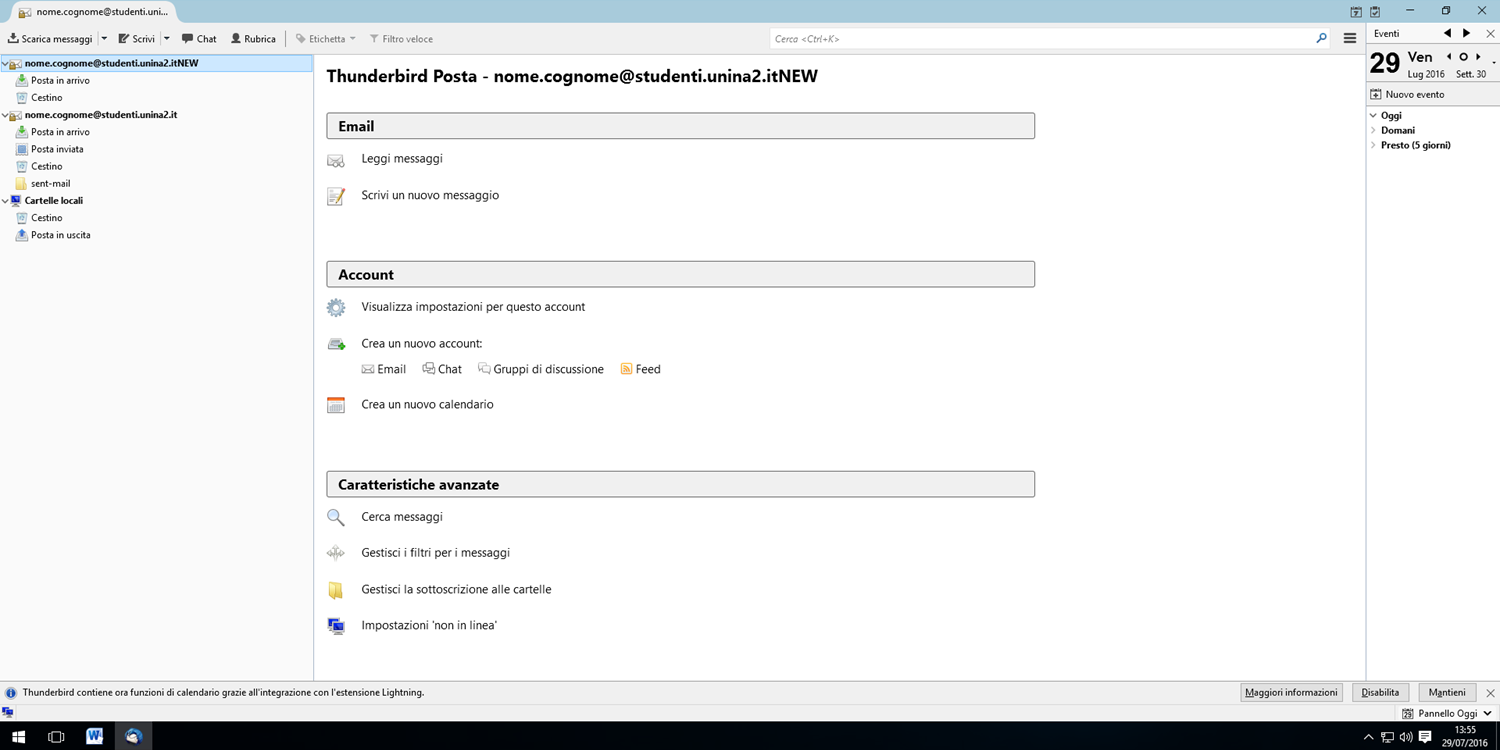
Task: Click Leggi messaggi link
Action: coord(402,159)
